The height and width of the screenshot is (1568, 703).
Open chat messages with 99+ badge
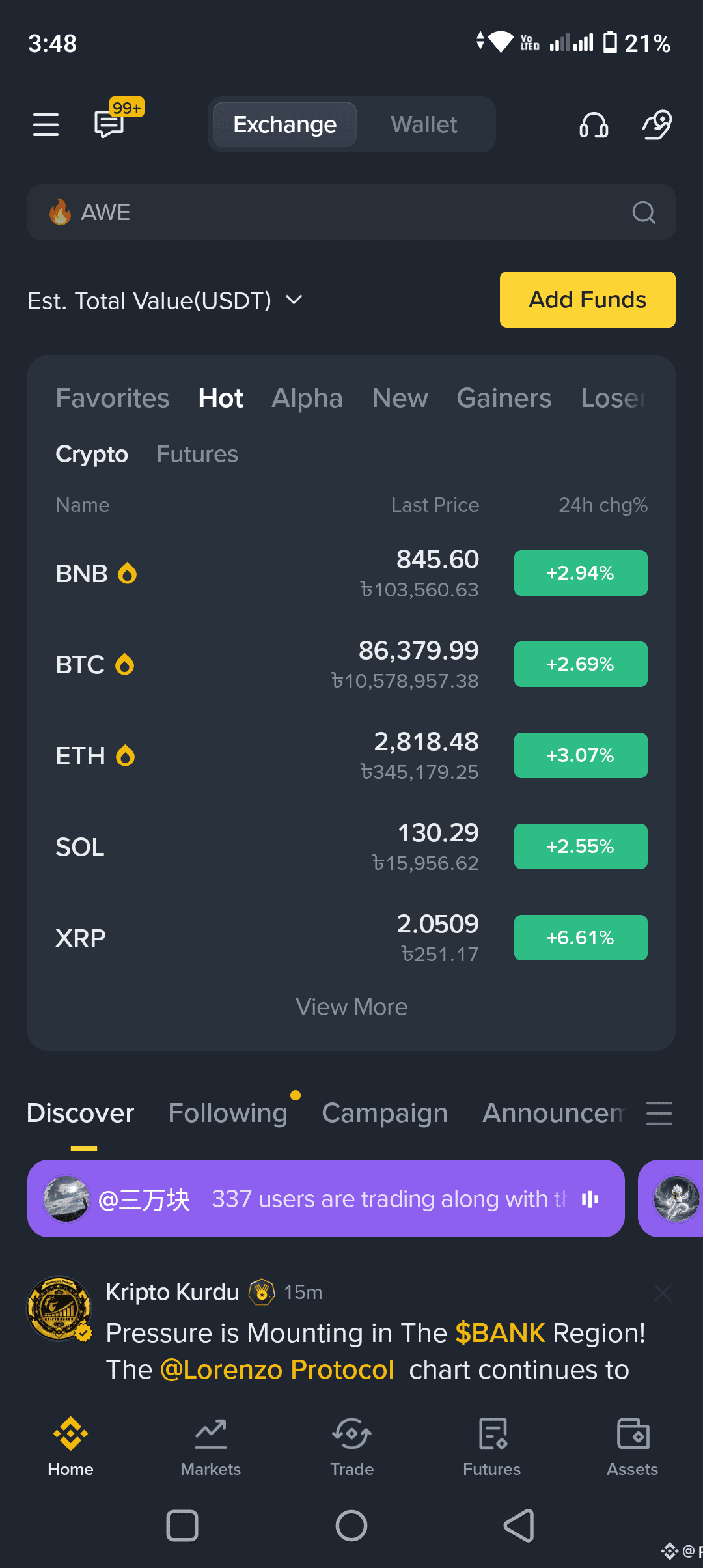109,123
